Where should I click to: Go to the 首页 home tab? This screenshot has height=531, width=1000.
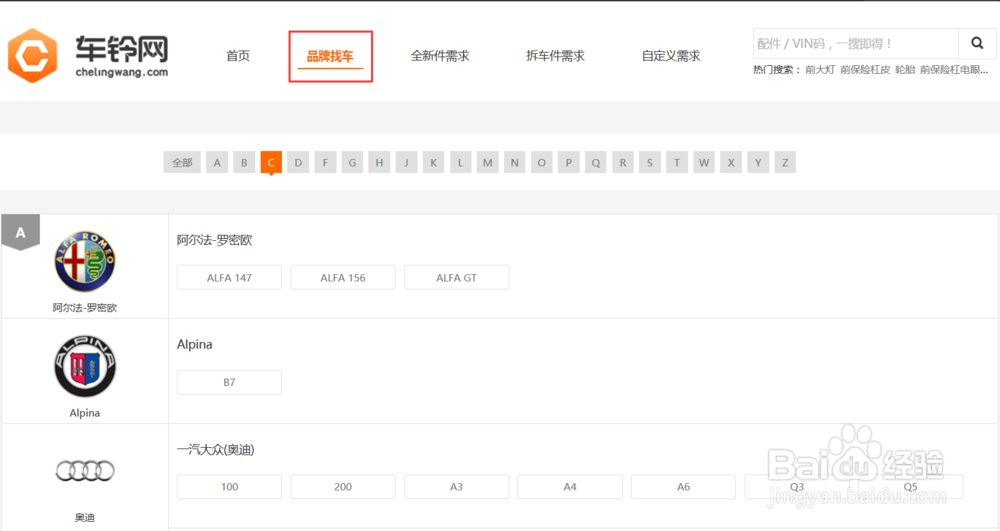point(238,56)
